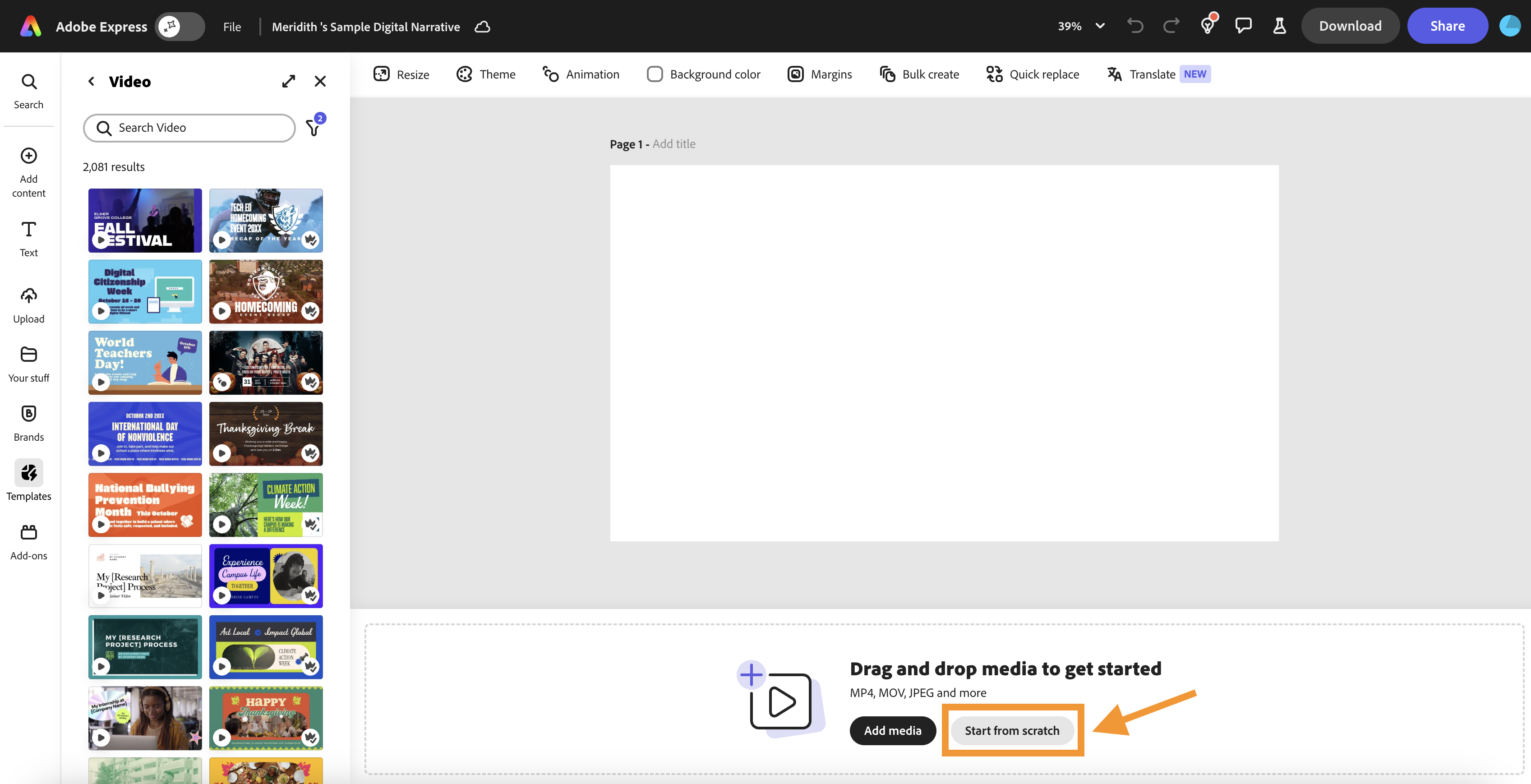Click the lightbulb tips icon
1531x784 pixels.
tap(1207, 26)
